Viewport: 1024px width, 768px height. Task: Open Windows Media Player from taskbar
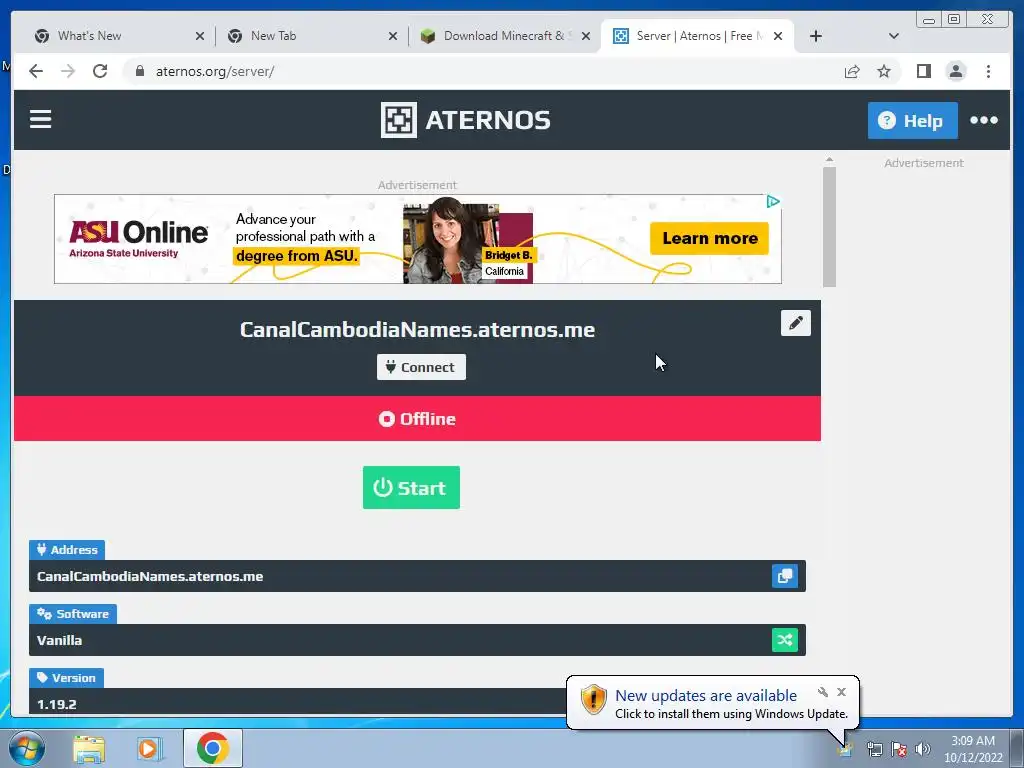pyautogui.click(x=150, y=748)
